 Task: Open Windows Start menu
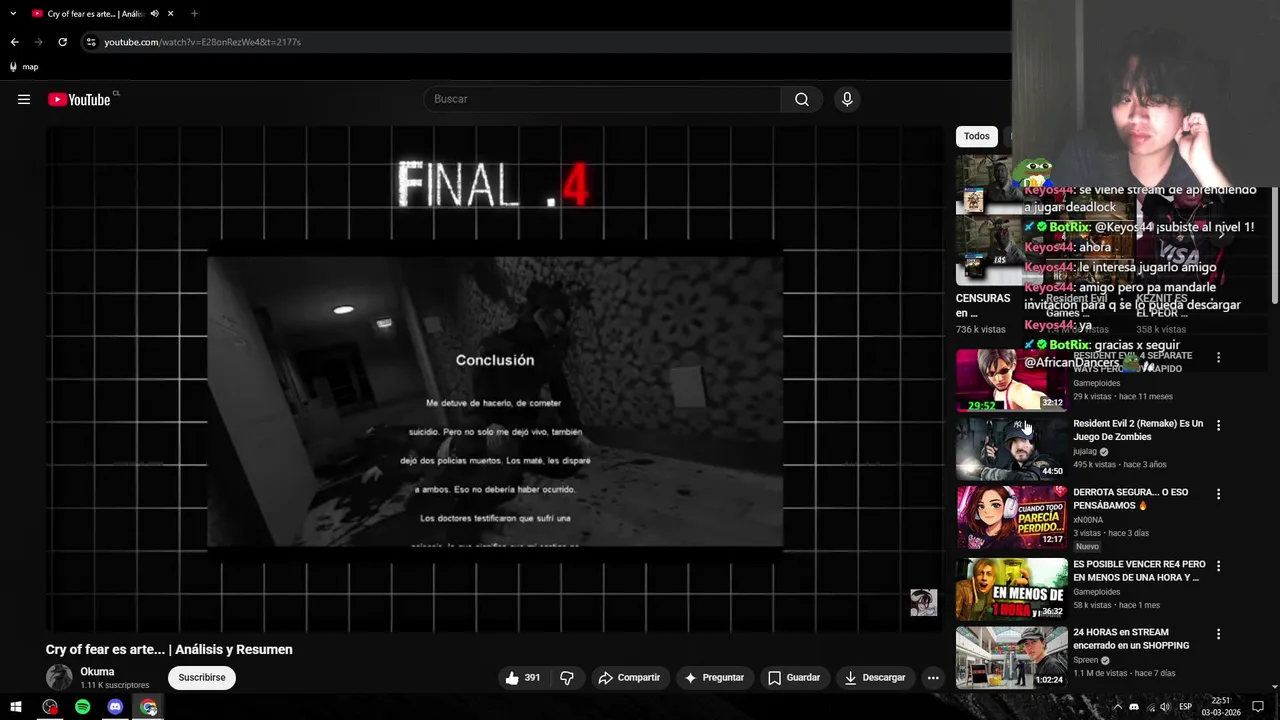16,707
